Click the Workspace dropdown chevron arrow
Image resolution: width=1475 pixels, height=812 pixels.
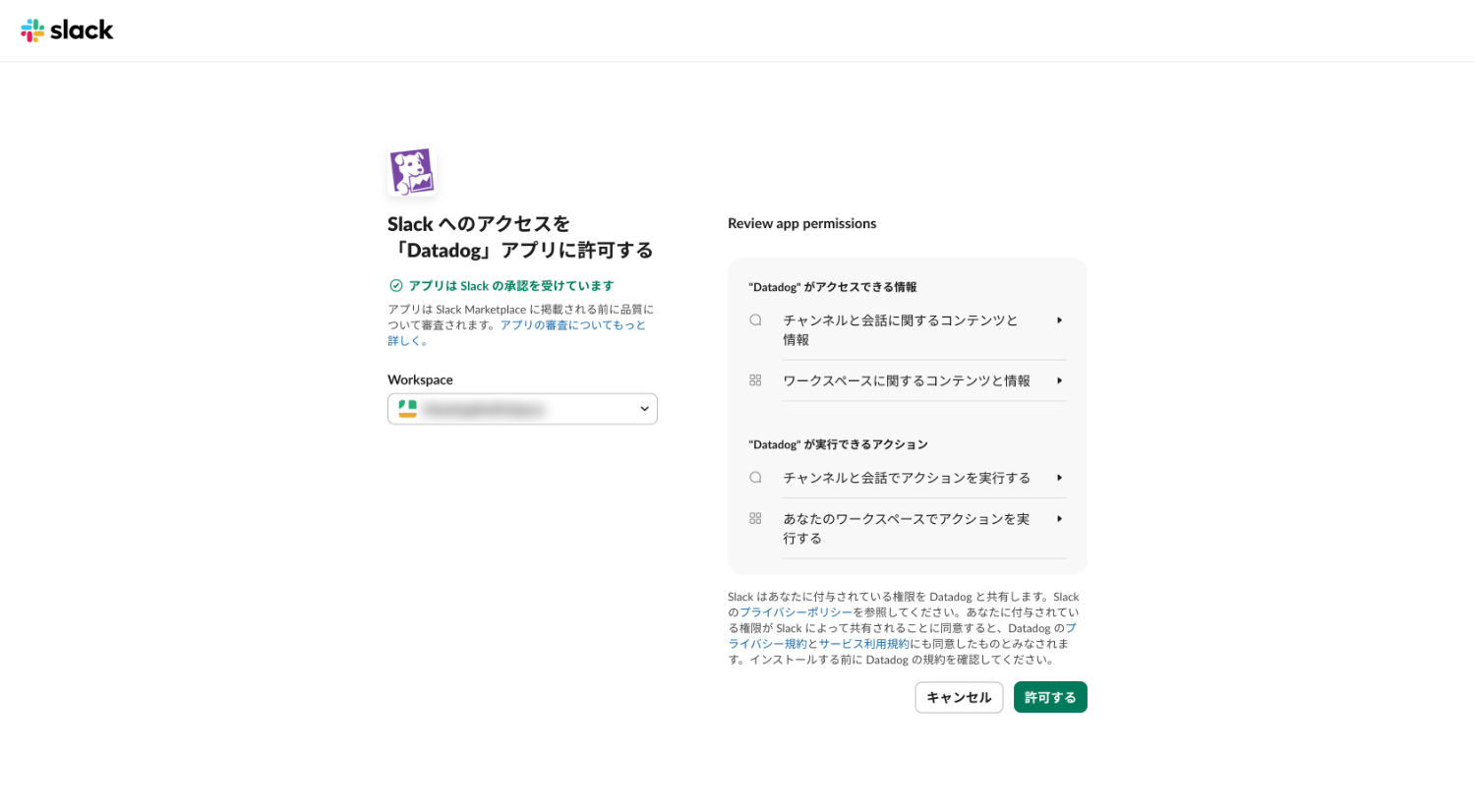click(x=644, y=409)
